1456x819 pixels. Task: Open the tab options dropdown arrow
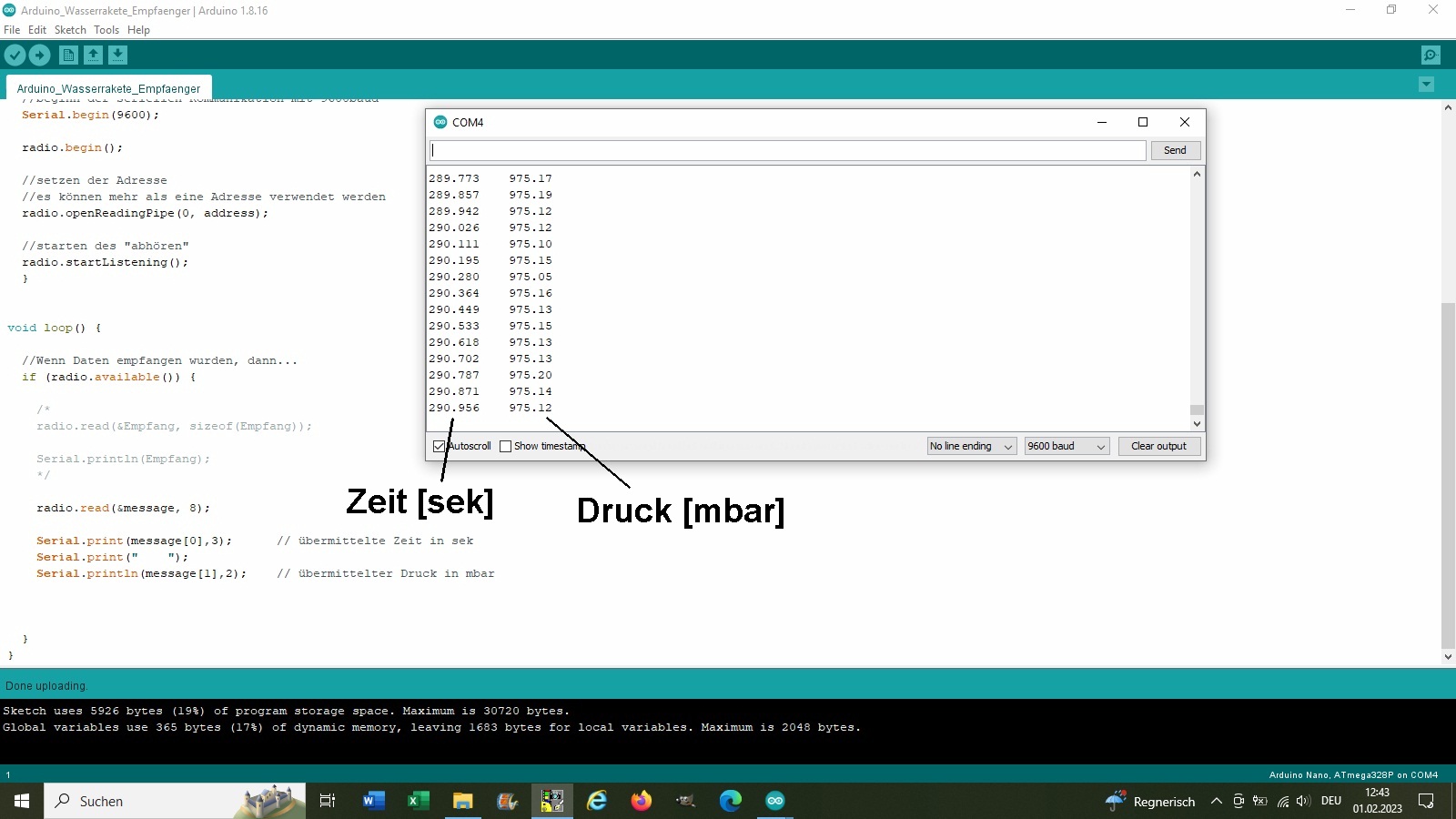point(1426,85)
